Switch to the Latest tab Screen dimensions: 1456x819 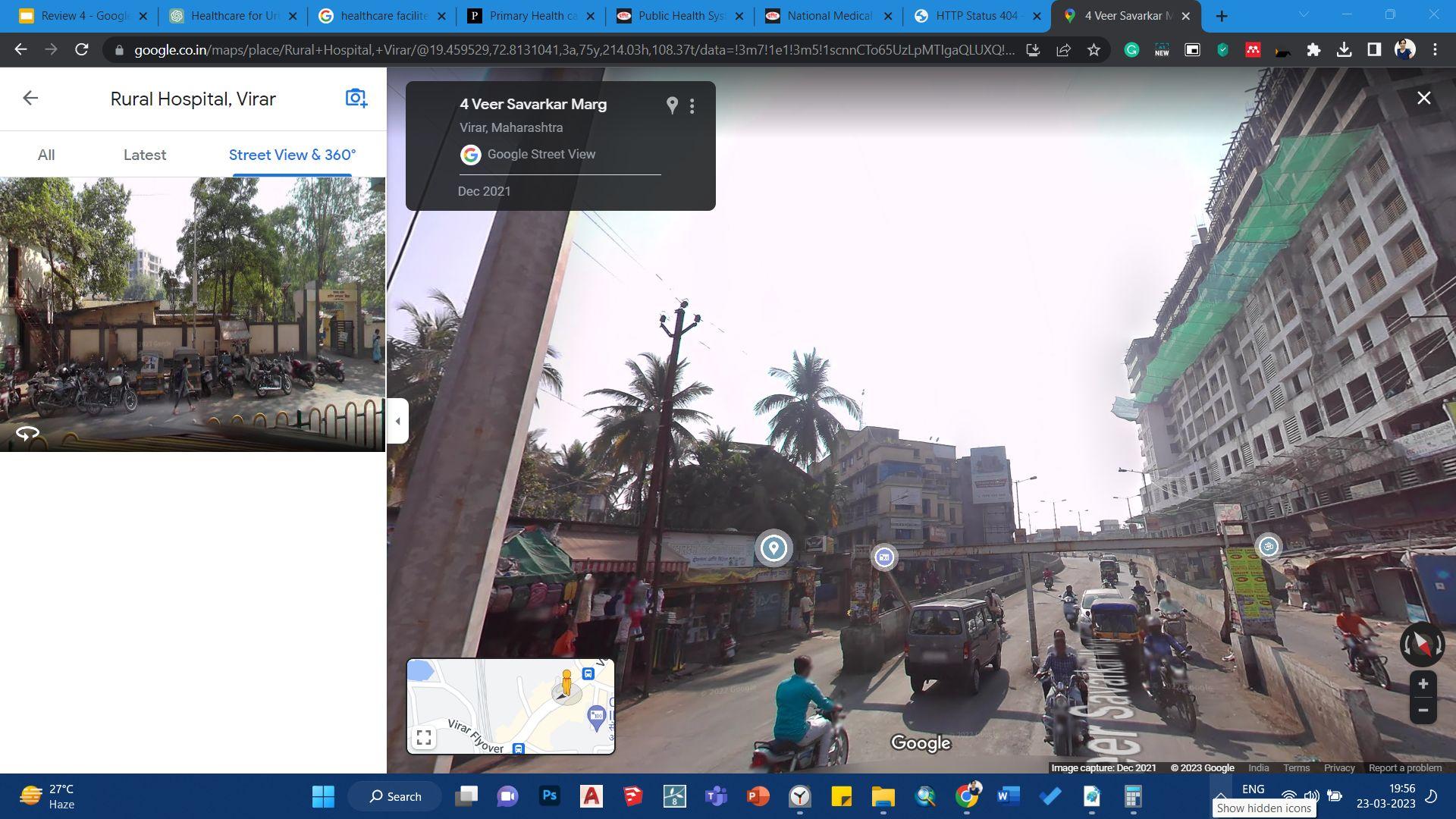click(145, 155)
